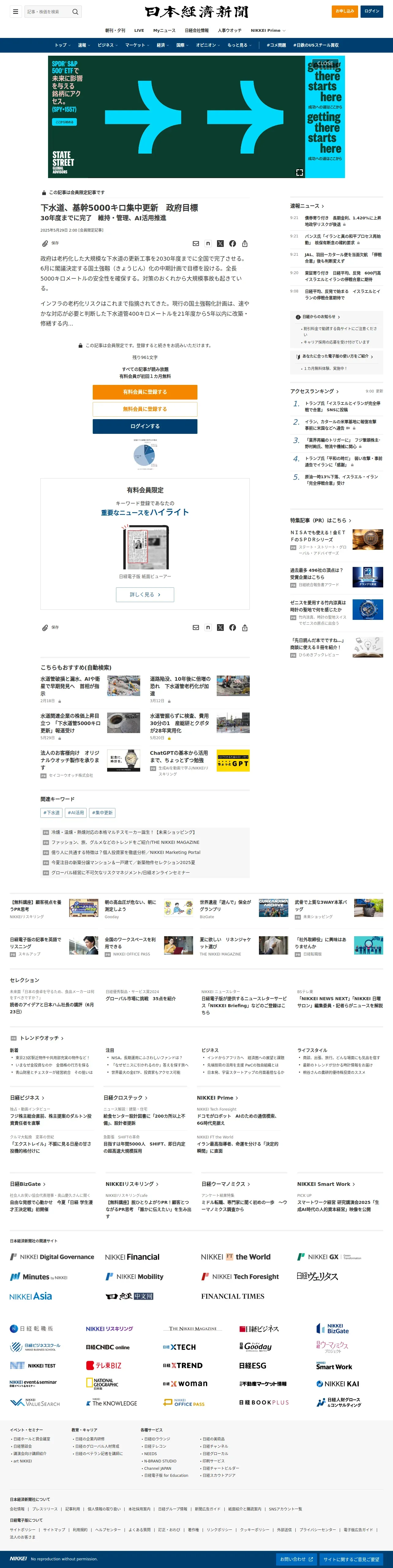Expand the オピニオン navigation dropdown
Image resolution: width=393 pixels, height=1568 pixels.
click(x=208, y=45)
